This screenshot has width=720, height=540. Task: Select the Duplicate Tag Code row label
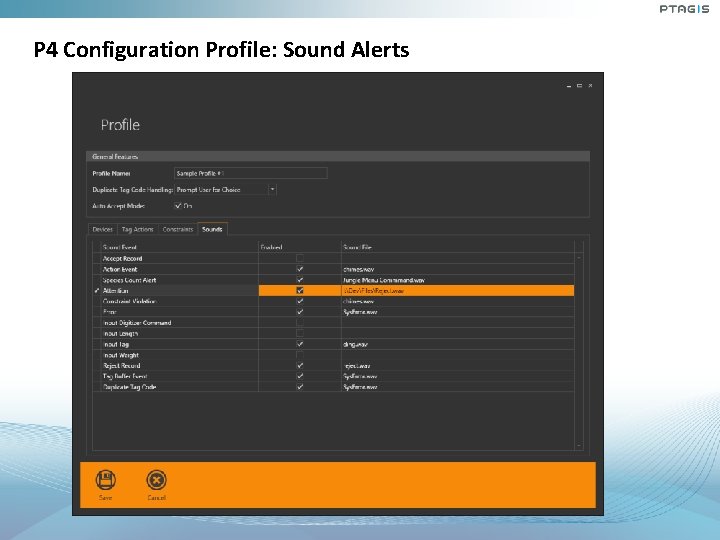coord(129,387)
